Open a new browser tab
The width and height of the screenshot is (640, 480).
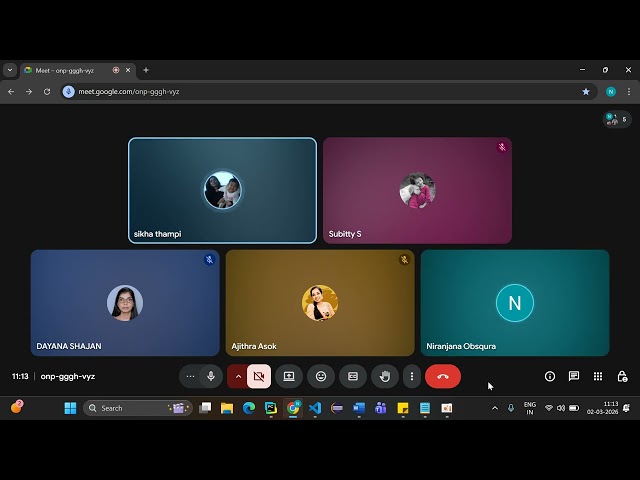[x=146, y=70]
